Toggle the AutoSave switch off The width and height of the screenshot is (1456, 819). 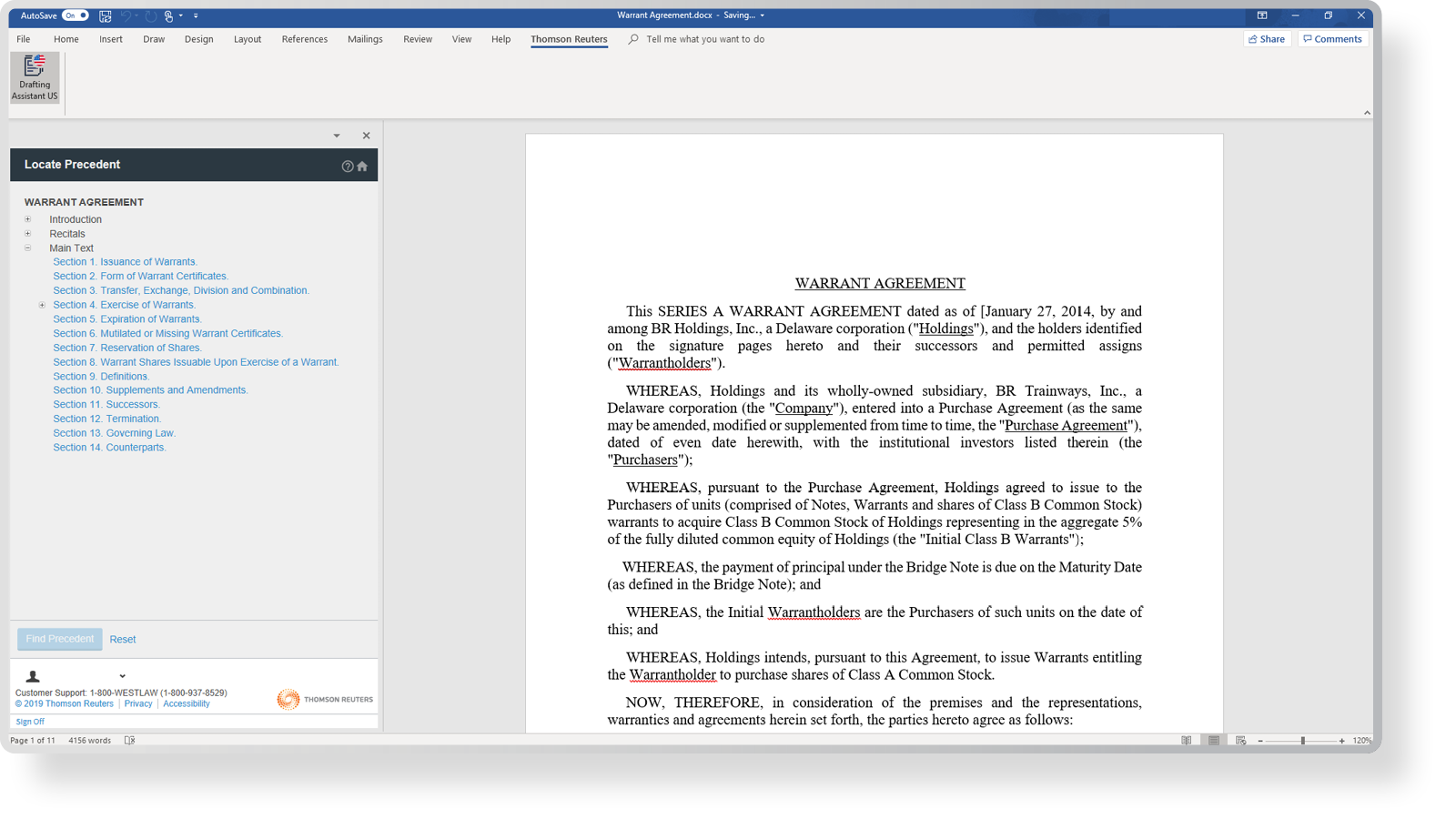pos(75,15)
